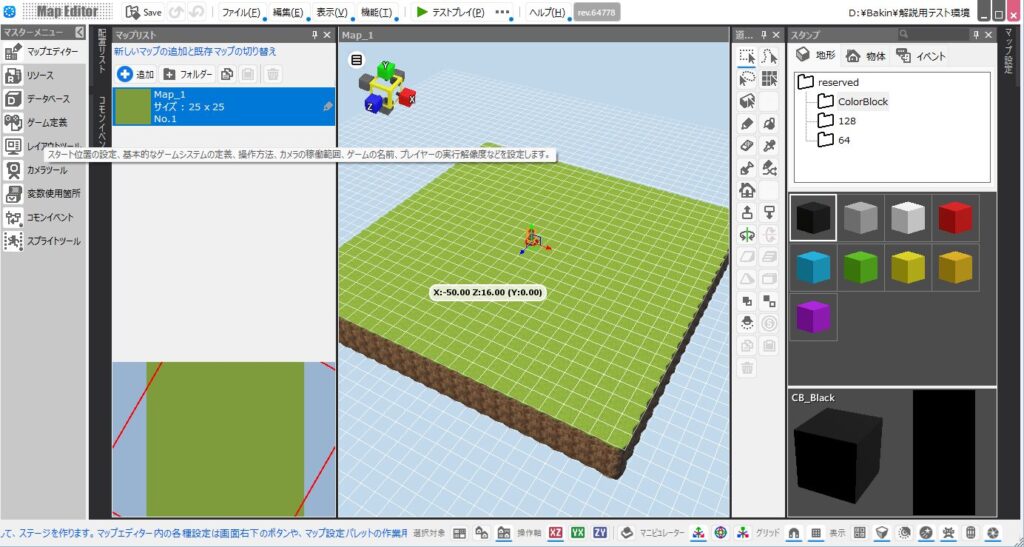Click the Save icon in the toolbar
This screenshot has height=547, width=1024.
(x=143, y=12)
